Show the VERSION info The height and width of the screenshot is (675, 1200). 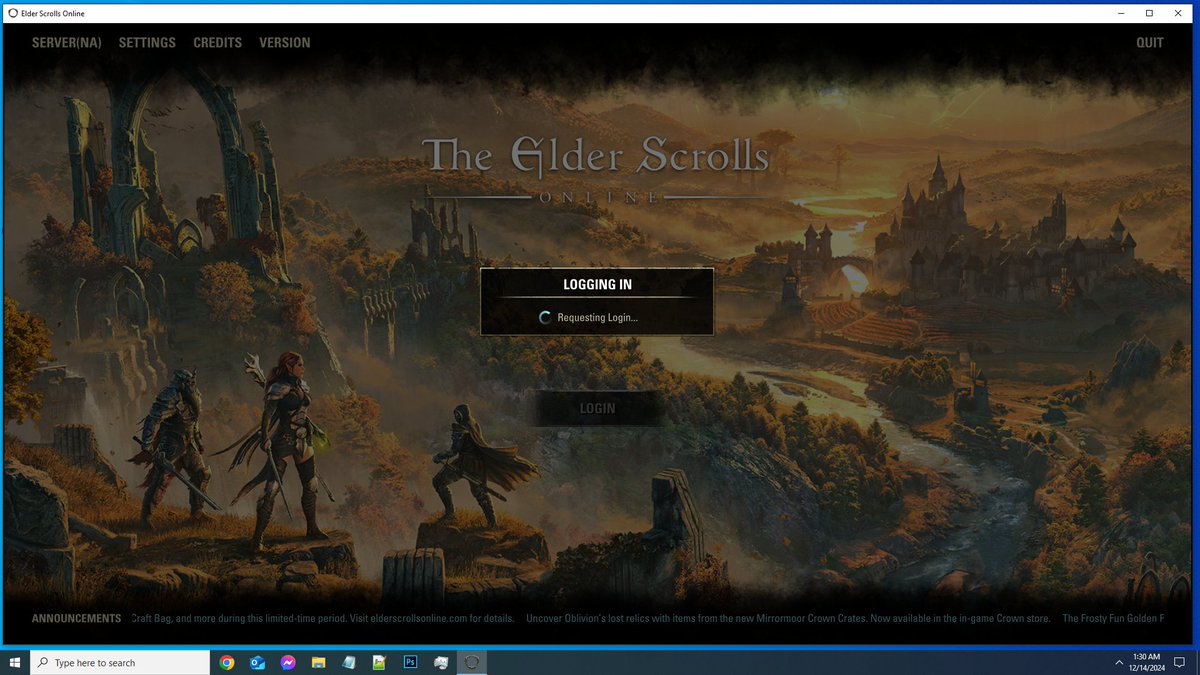pos(285,43)
